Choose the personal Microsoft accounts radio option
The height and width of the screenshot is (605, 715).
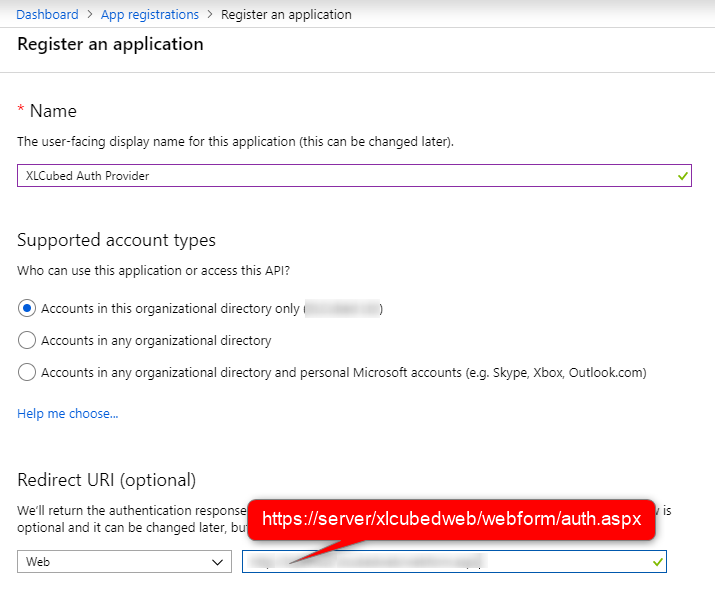tap(28, 373)
